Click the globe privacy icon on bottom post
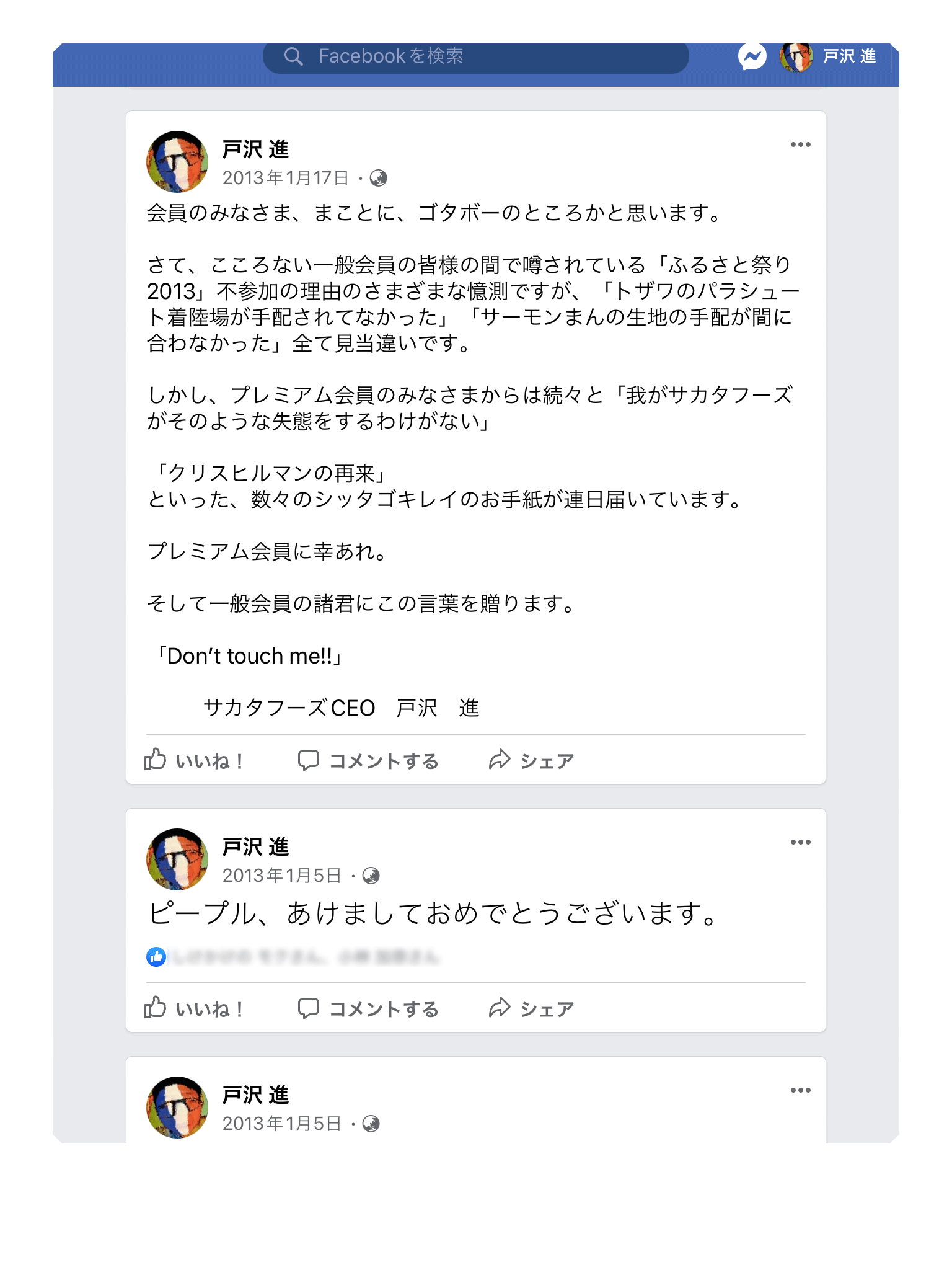Image resolution: width=952 pixels, height=1270 pixels. coord(371,1124)
